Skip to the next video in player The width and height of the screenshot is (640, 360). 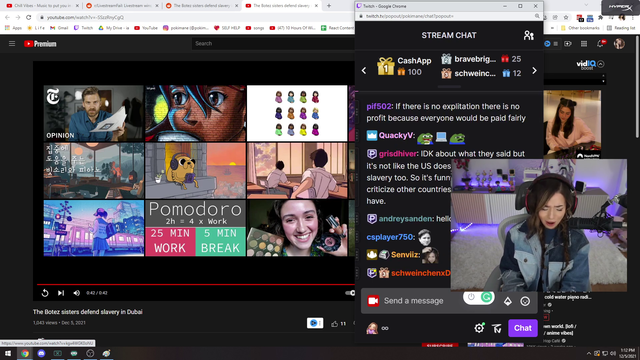point(61,293)
